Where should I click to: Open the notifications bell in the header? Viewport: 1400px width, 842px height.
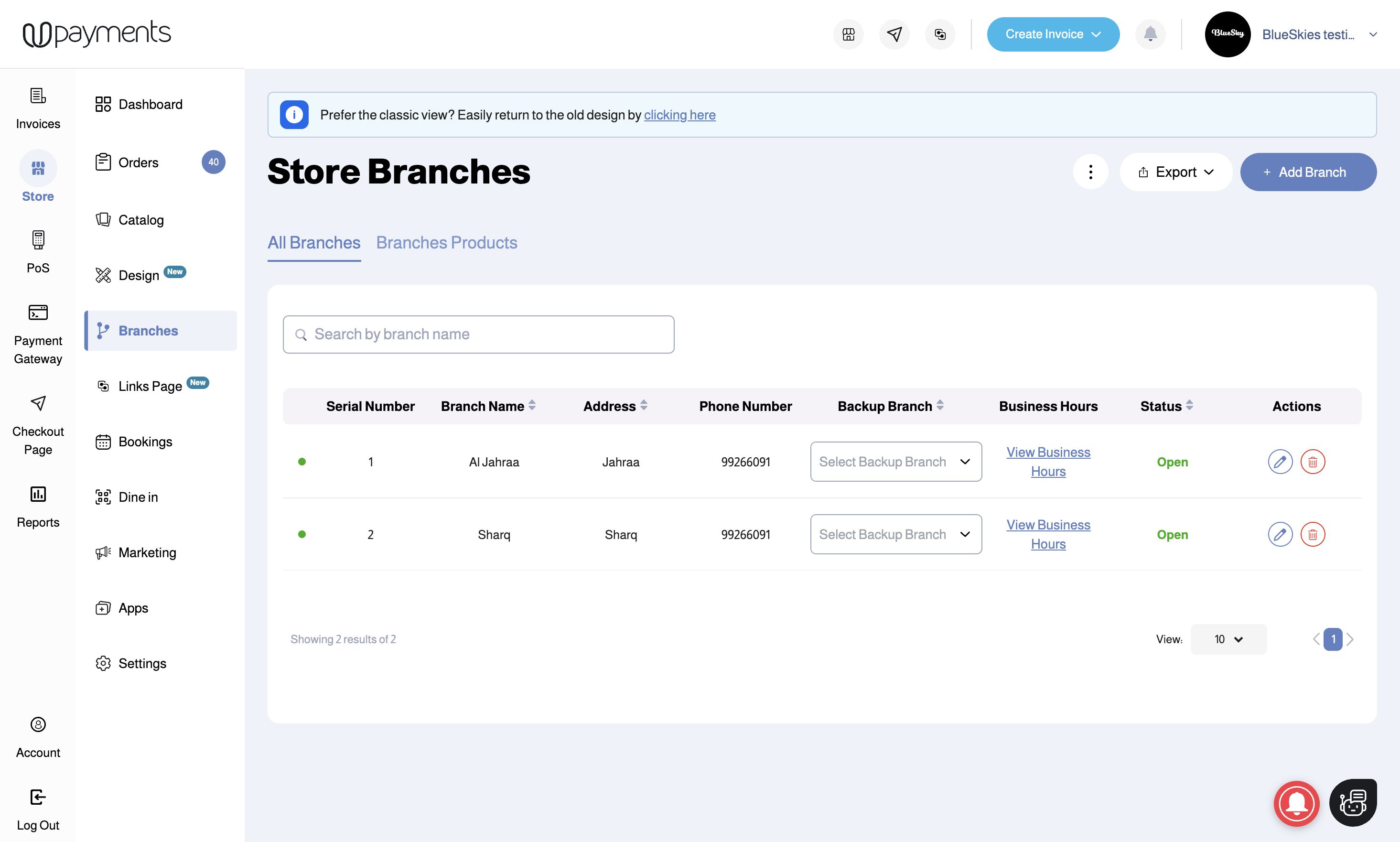click(x=1150, y=34)
